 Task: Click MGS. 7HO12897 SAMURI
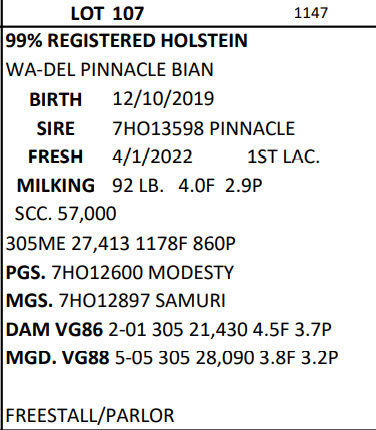click(x=116, y=301)
